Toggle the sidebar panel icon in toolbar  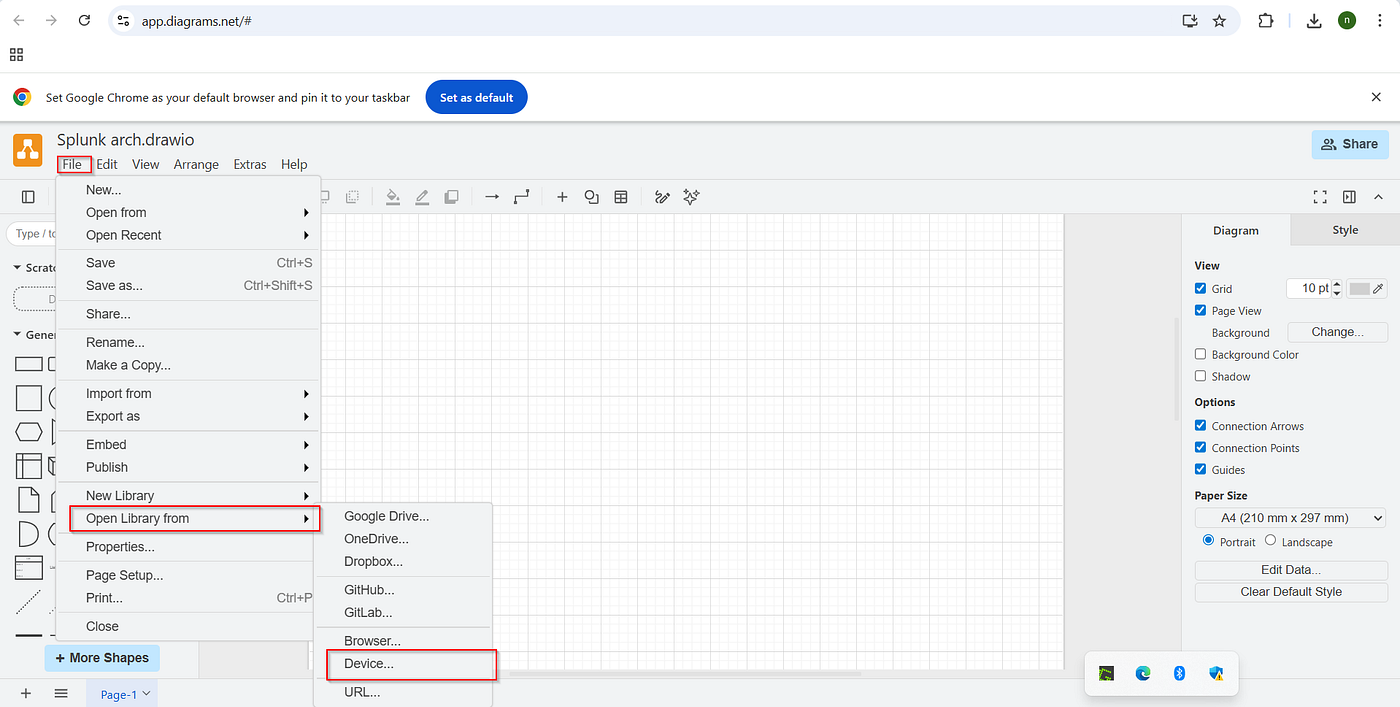click(28, 197)
